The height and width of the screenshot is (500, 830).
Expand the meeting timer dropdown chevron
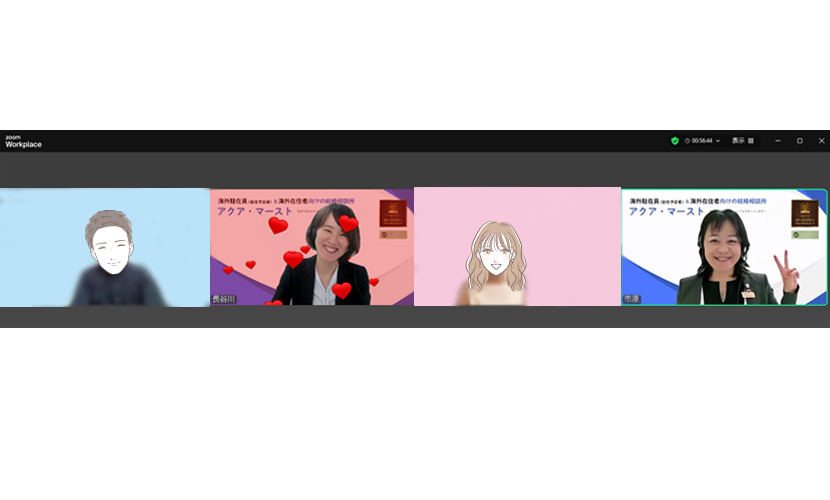(x=718, y=141)
